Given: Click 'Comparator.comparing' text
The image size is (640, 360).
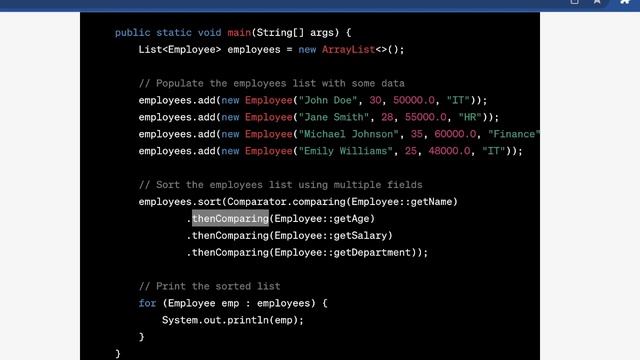Looking at the screenshot, I should [286, 202].
